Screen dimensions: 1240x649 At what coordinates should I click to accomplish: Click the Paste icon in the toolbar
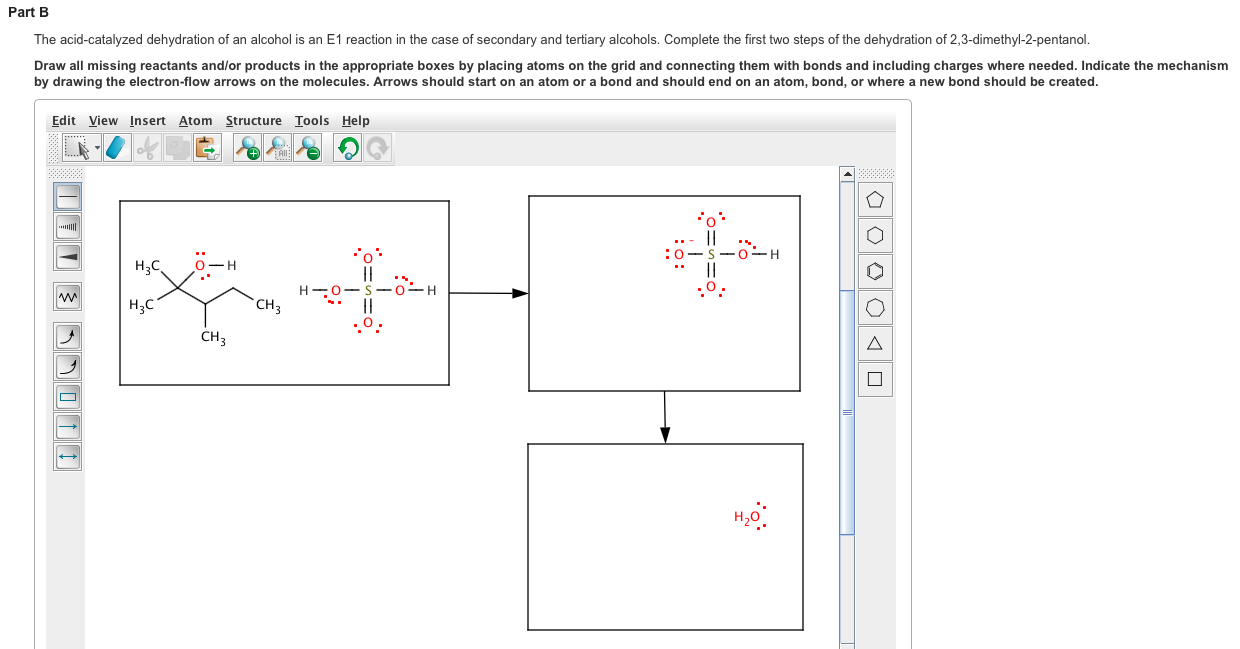[x=208, y=147]
